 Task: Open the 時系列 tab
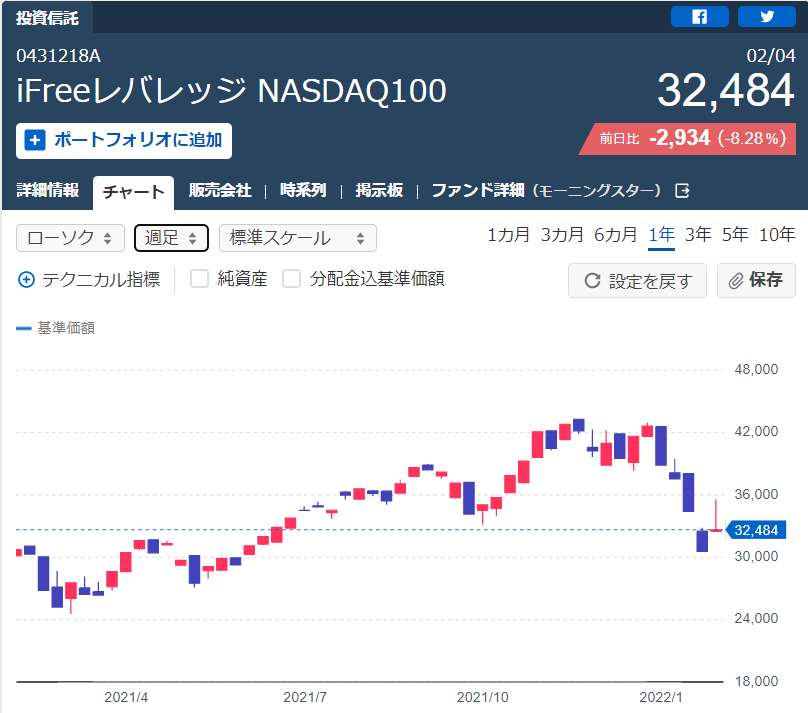click(x=303, y=190)
